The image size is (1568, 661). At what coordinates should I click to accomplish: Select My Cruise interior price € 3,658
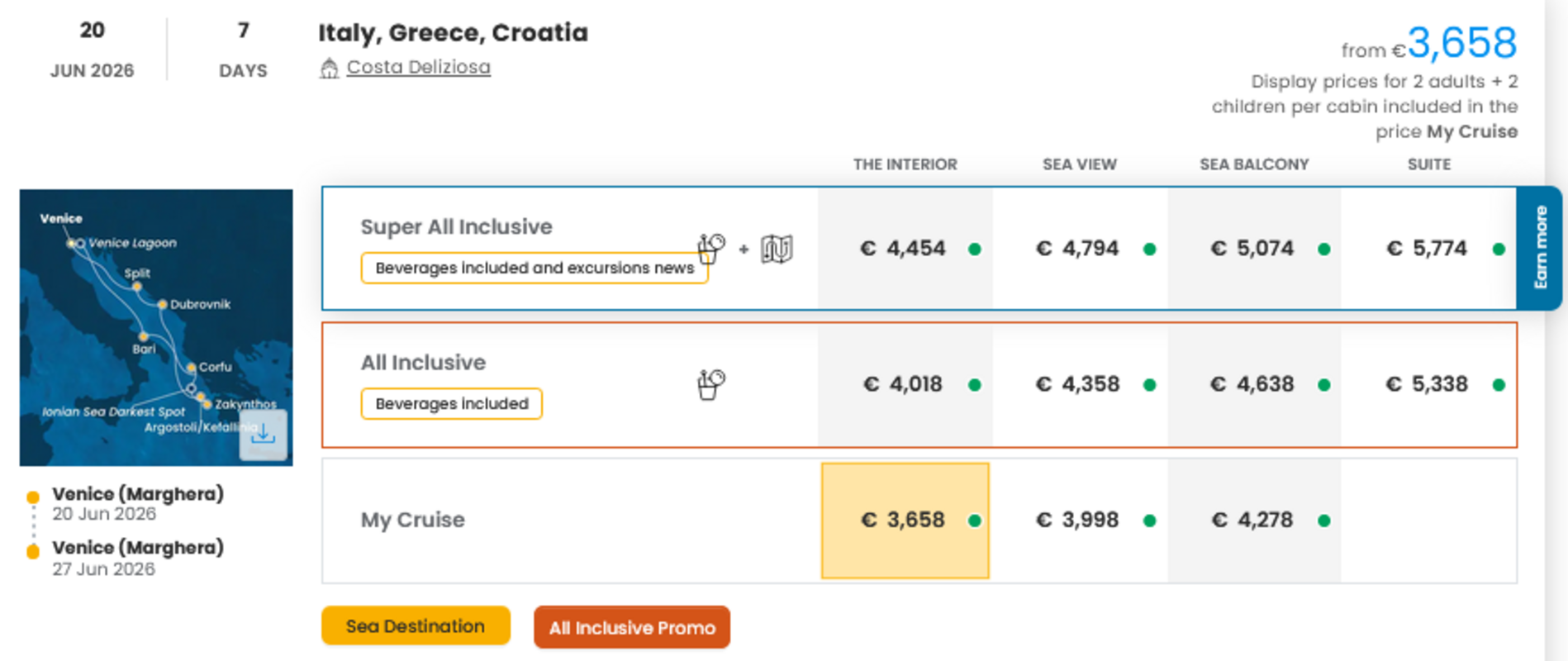[x=904, y=521]
